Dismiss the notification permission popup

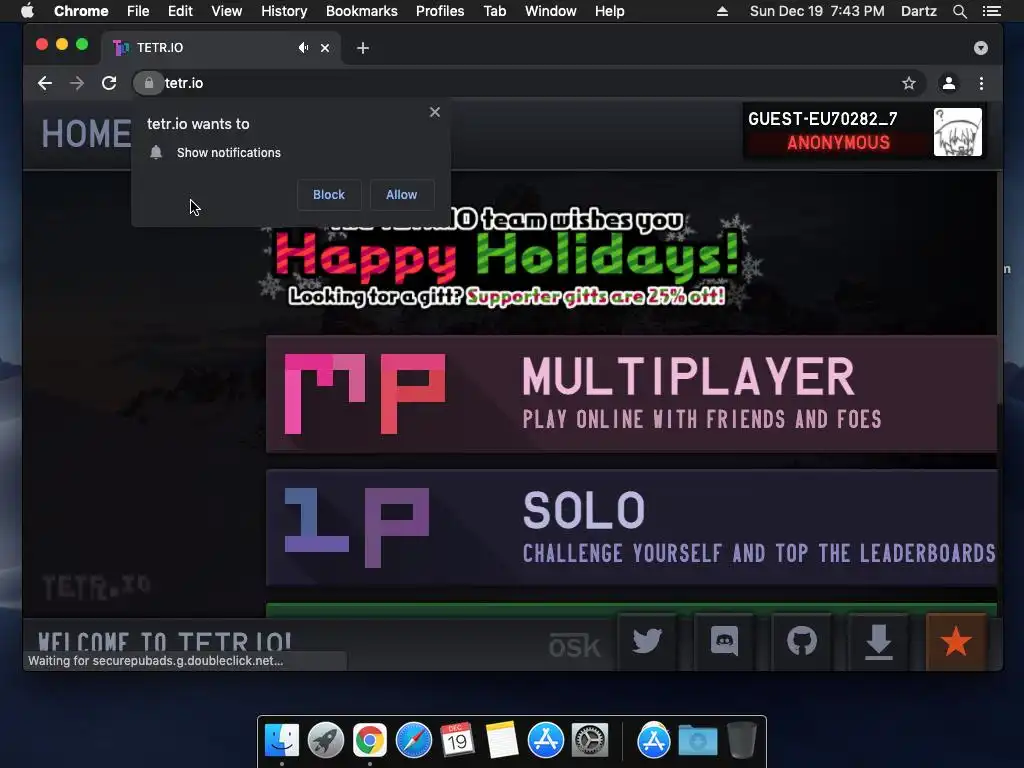tap(435, 112)
